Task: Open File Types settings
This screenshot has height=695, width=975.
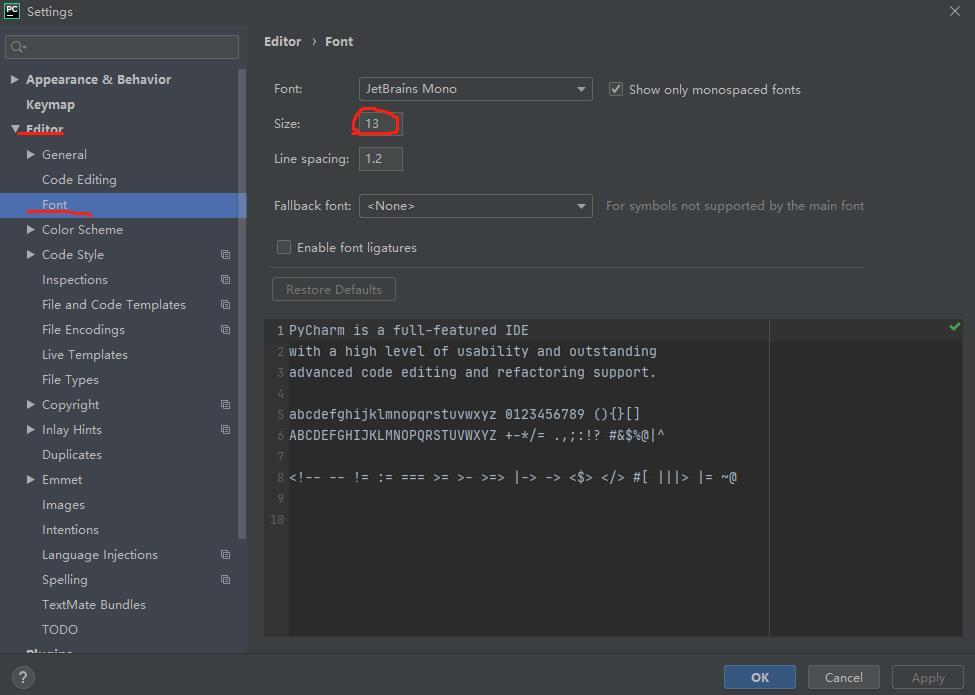Action: click(70, 380)
